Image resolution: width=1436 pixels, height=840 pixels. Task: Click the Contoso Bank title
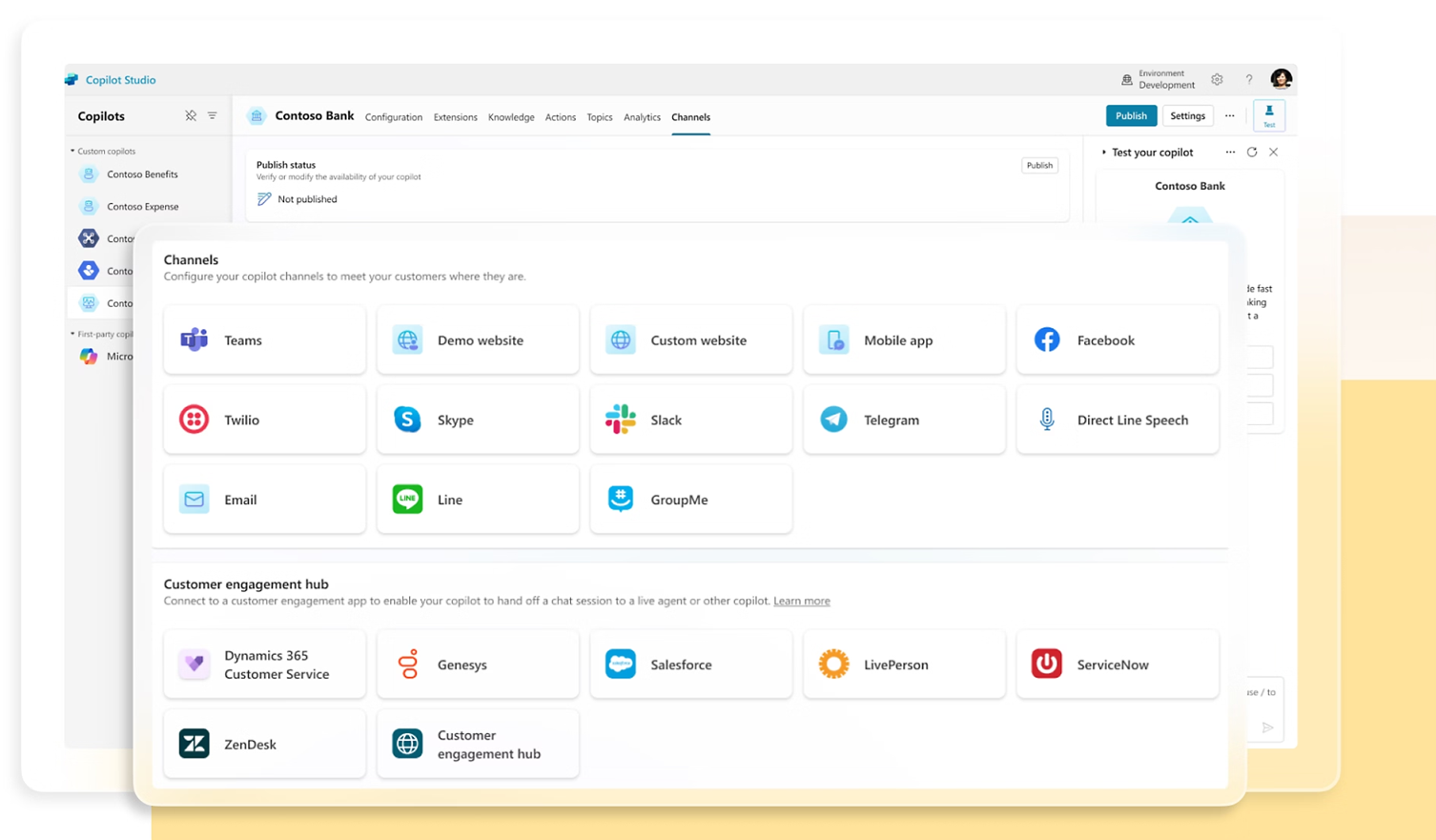point(315,115)
